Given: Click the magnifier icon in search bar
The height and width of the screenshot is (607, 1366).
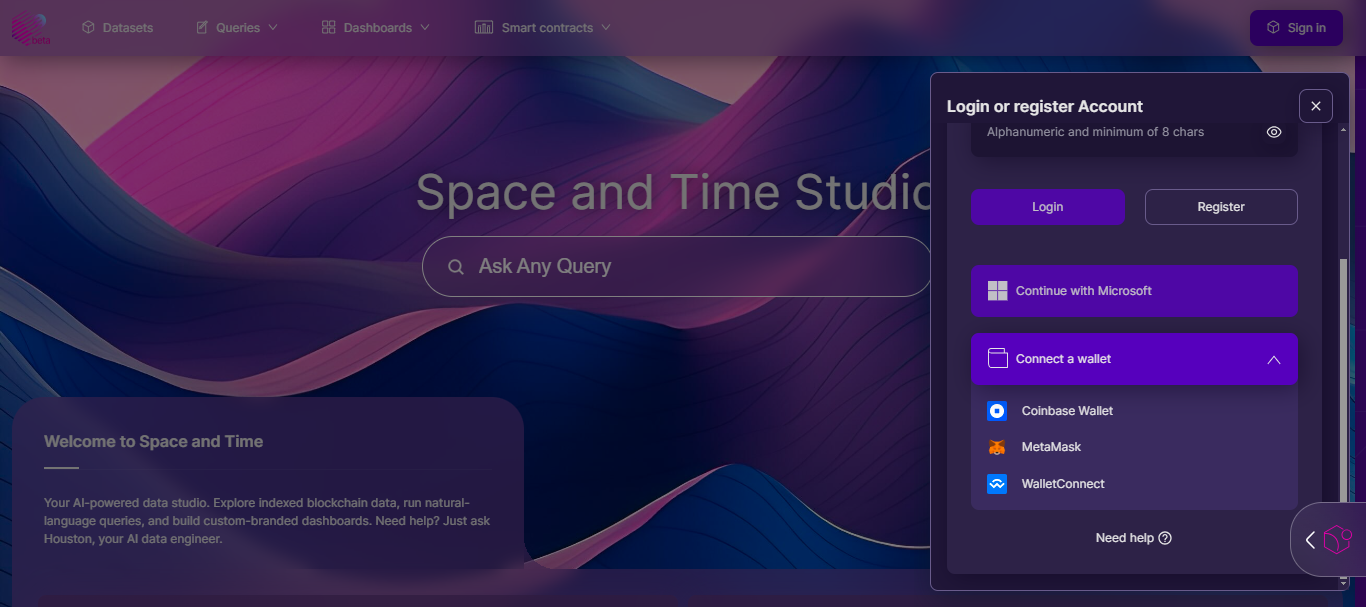Looking at the screenshot, I should (x=456, y=267).
